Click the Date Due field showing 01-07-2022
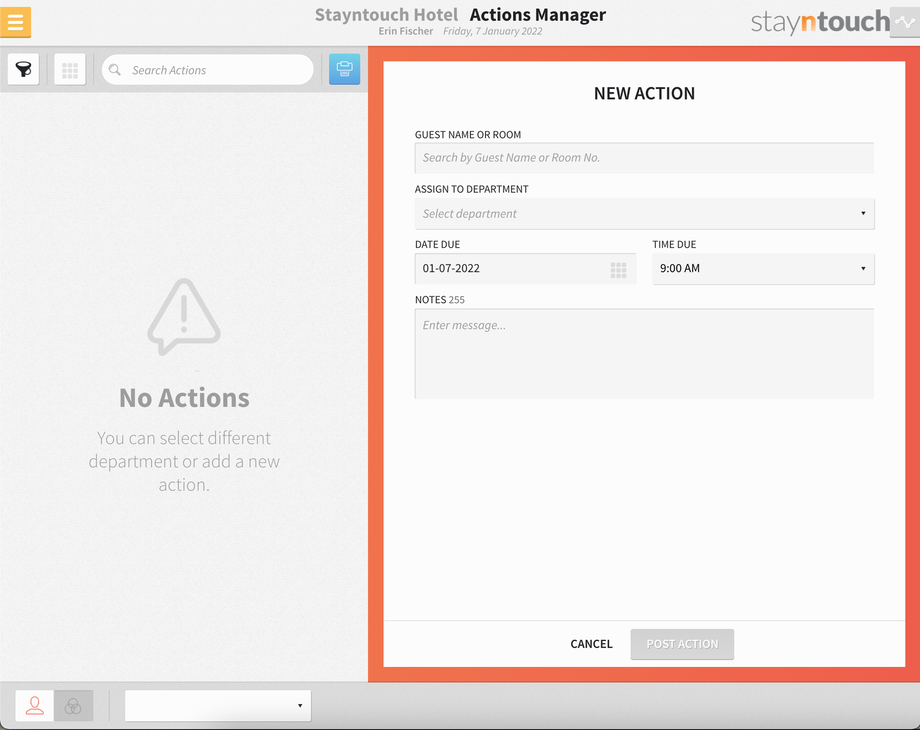 click(x=525, y=269)
